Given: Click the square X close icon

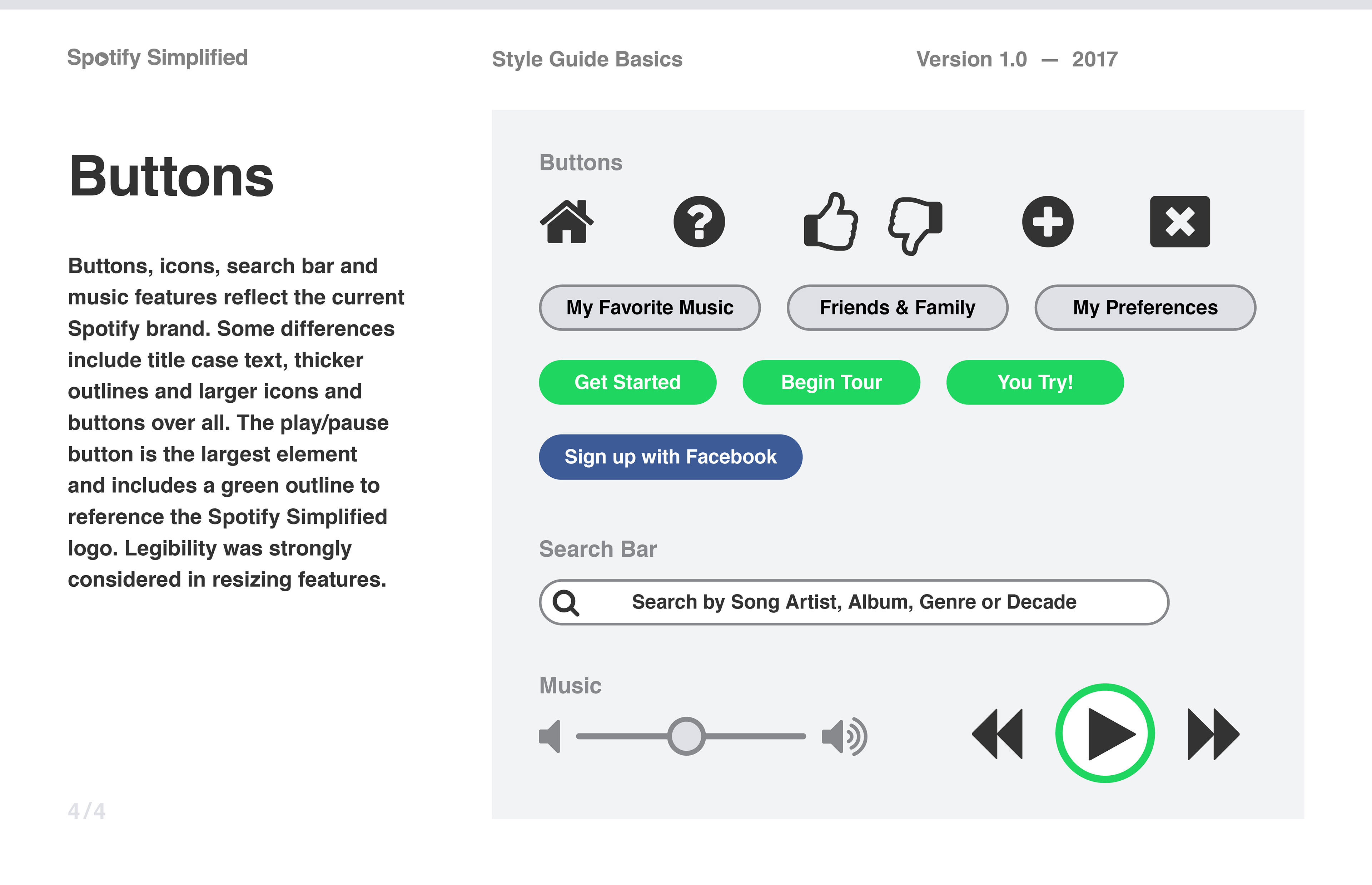Looking at the screenshot, I should (1180, 222).
